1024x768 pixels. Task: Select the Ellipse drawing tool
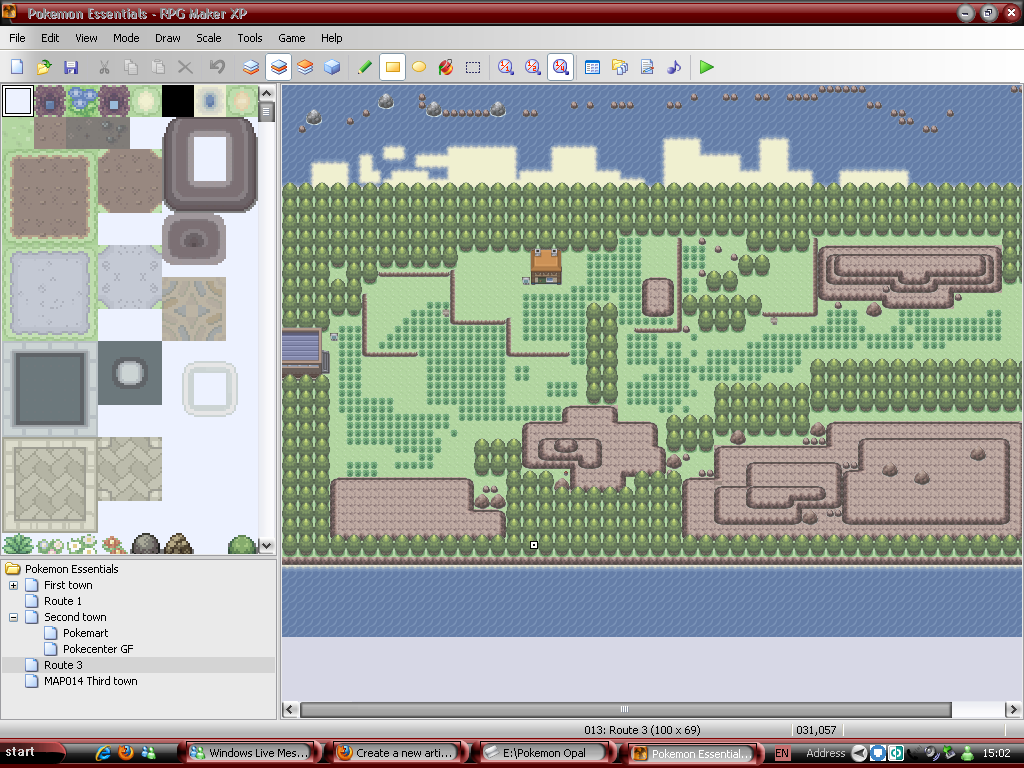(x=419, y=67)
